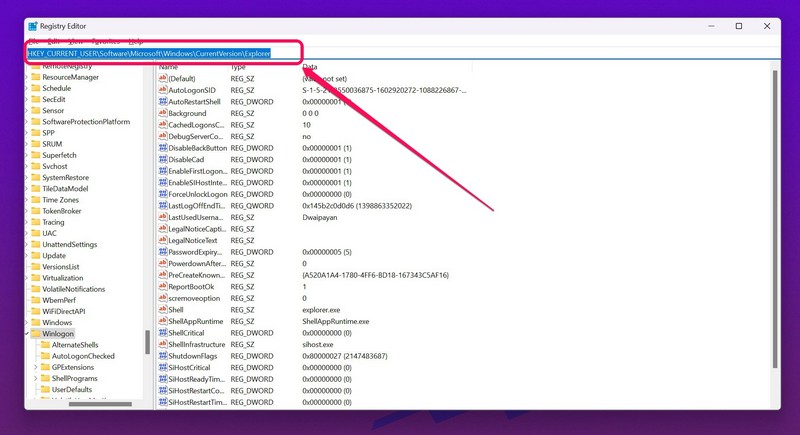Sort values by the Type column header

tap(238, 66)
